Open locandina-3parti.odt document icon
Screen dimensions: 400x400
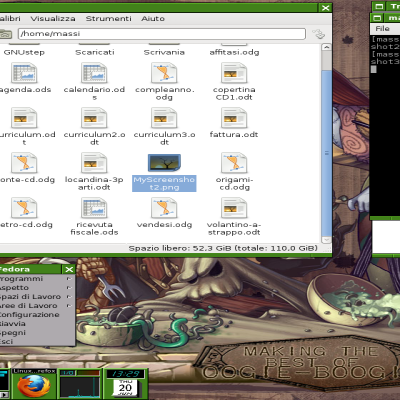pos(94,163)
